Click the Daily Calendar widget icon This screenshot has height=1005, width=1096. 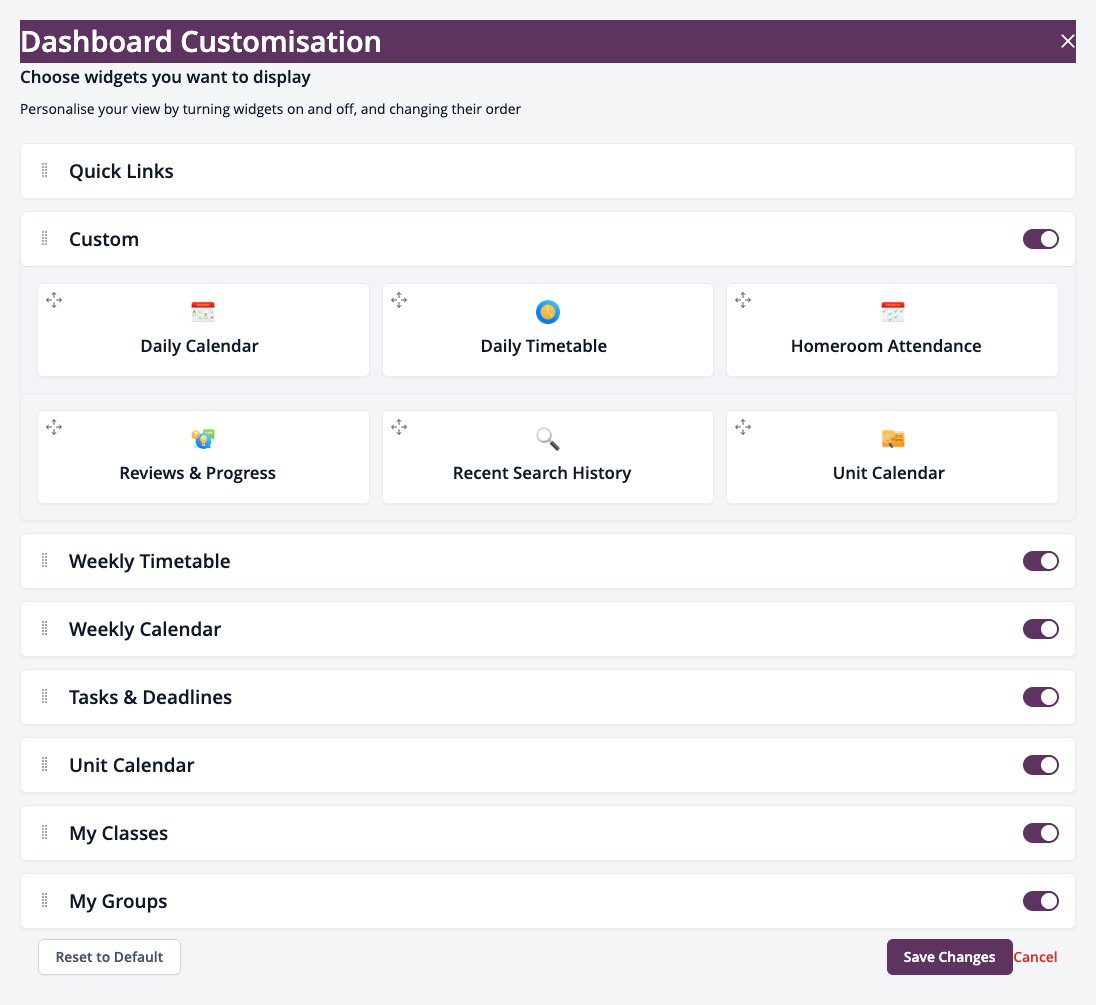coord(203,312)
